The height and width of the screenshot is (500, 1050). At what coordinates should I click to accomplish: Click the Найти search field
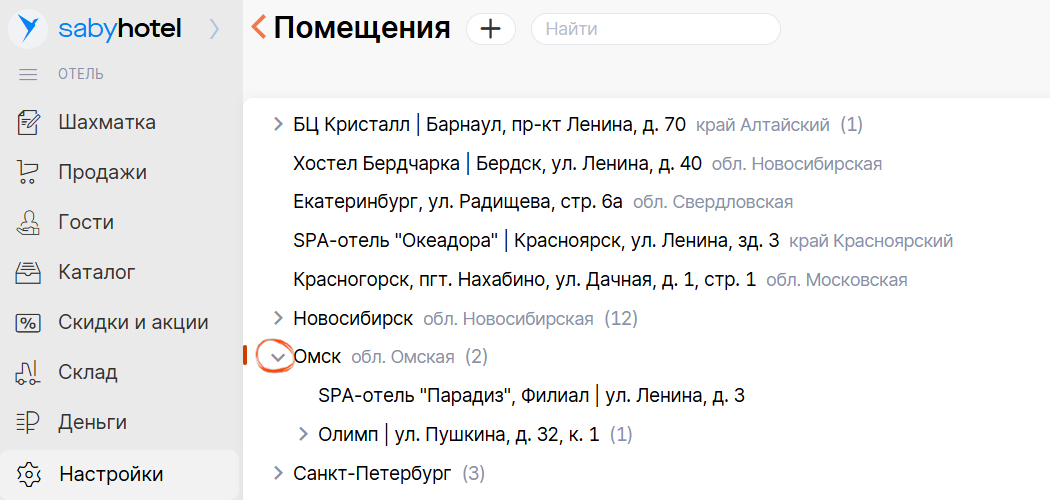coord(655,29)
